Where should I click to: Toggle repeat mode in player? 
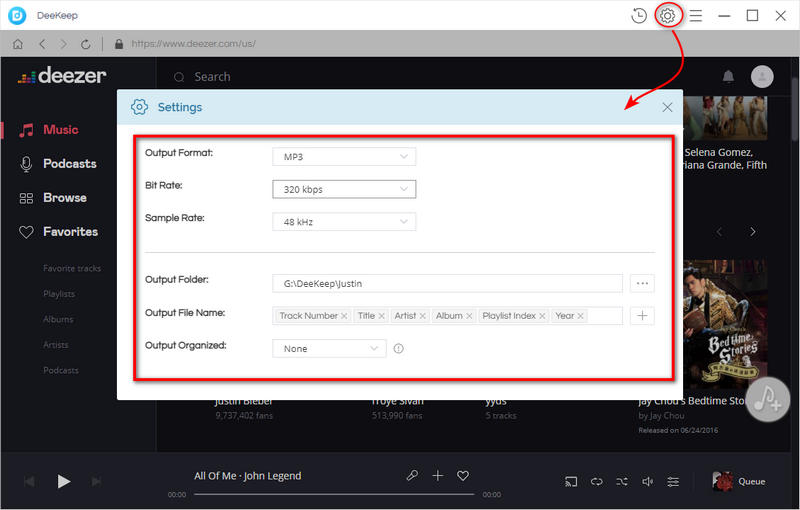tap(596, 481)
